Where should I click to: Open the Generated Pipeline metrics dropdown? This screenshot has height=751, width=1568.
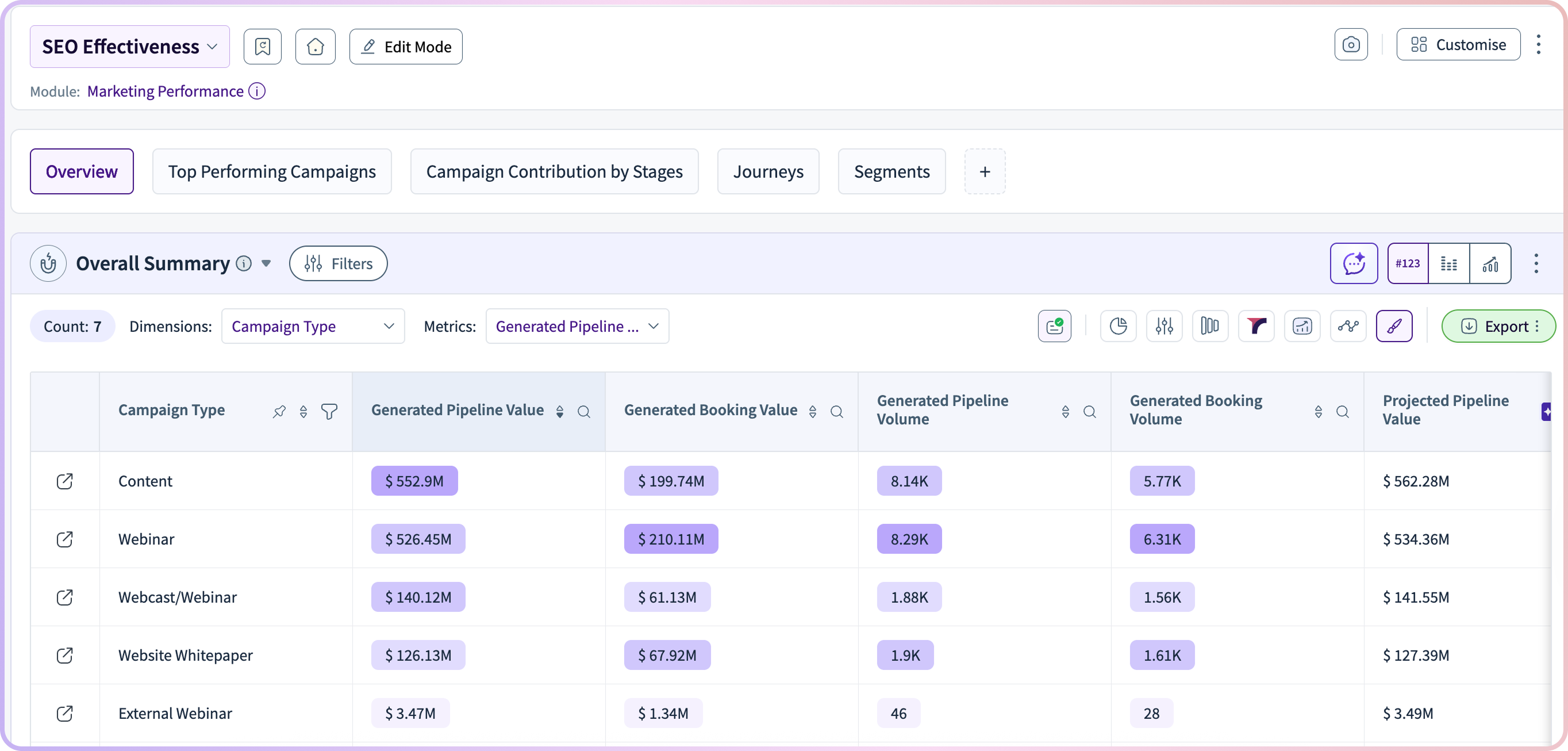pyautogui.click(x=577, y=327)
